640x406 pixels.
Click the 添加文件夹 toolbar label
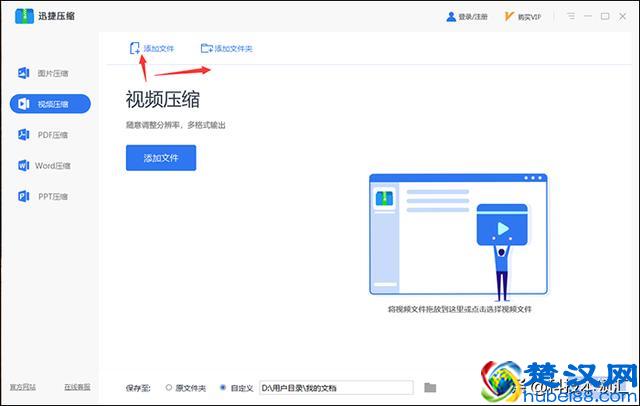click(233, 49)
